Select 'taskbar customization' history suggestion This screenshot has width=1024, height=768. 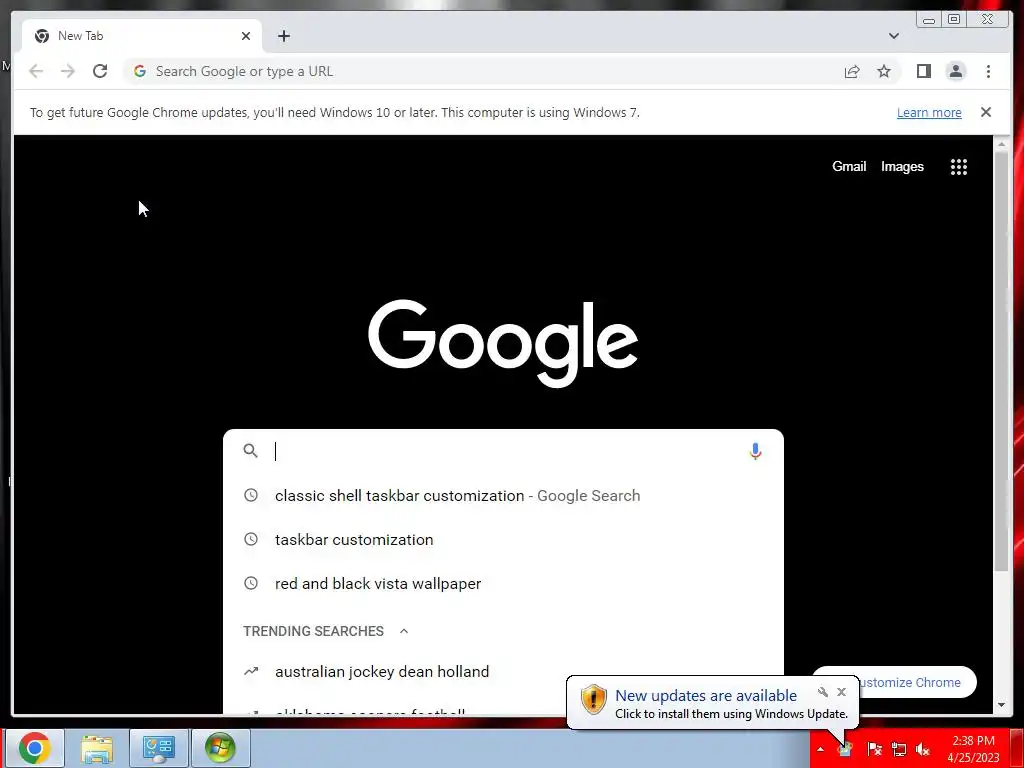[503, 539]
